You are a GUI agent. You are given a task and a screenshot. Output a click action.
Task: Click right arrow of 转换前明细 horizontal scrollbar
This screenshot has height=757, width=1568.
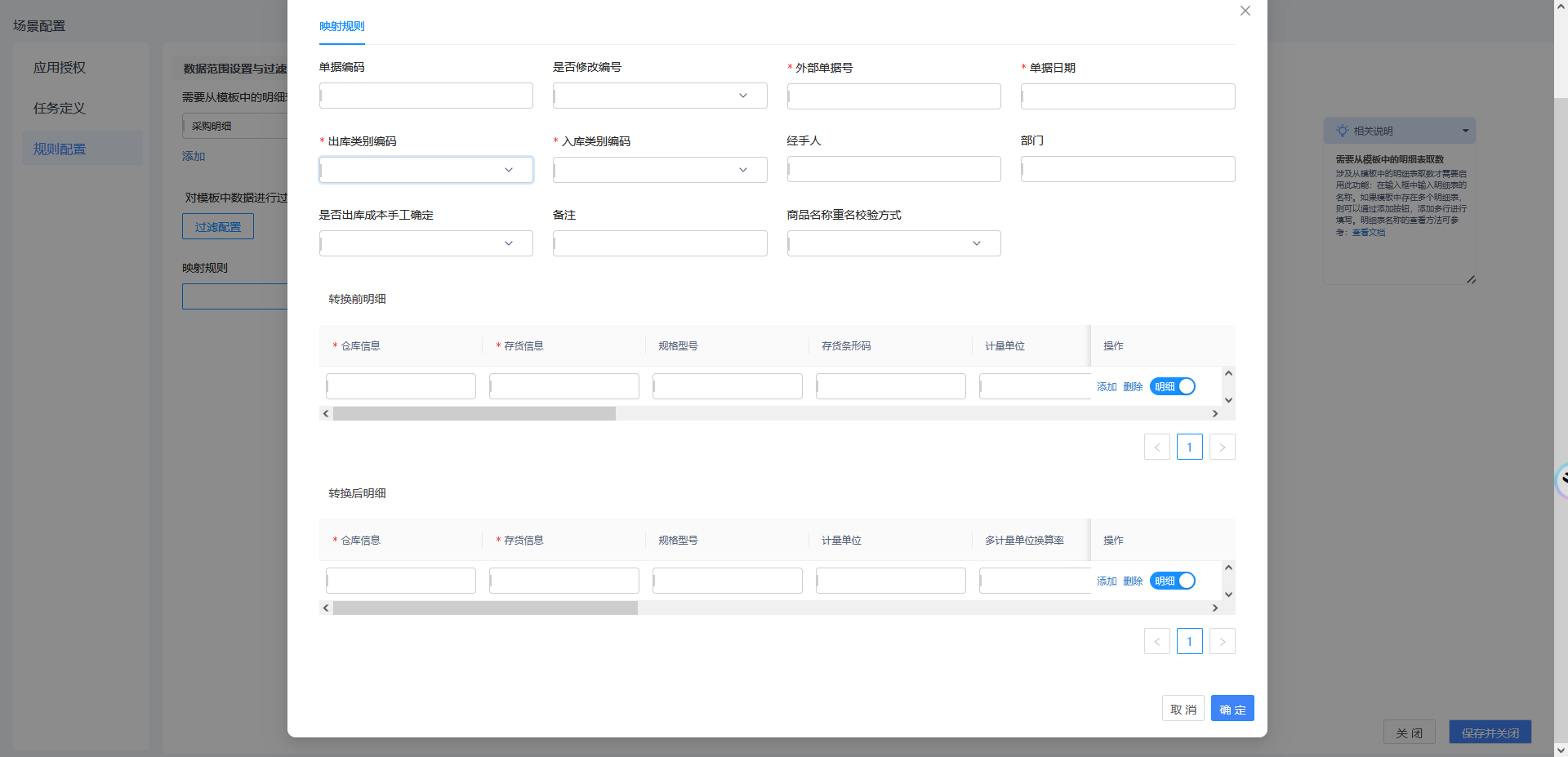click(1215, 413)
